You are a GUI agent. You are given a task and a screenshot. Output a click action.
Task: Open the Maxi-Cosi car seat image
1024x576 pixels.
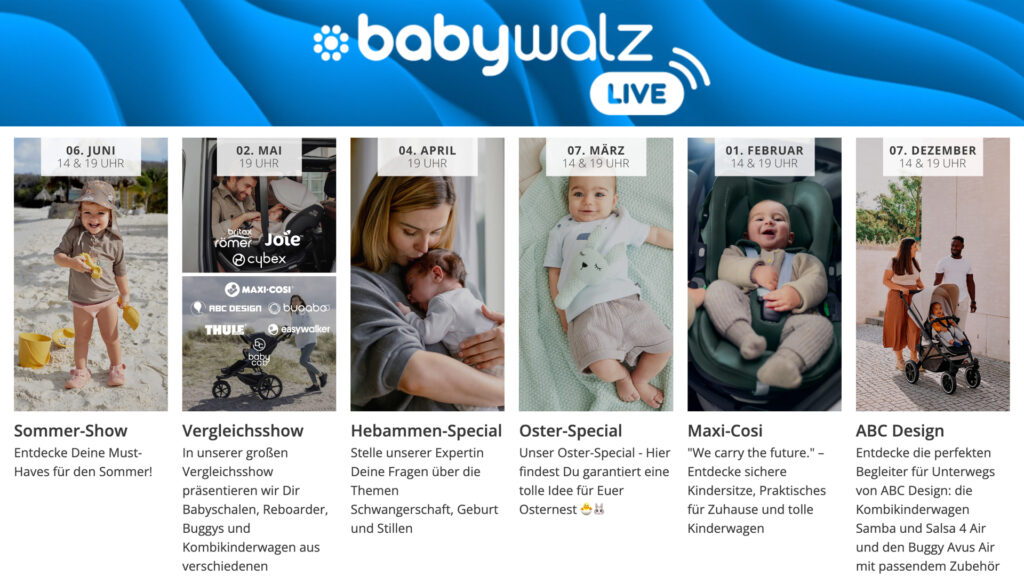tap(764, 274)
